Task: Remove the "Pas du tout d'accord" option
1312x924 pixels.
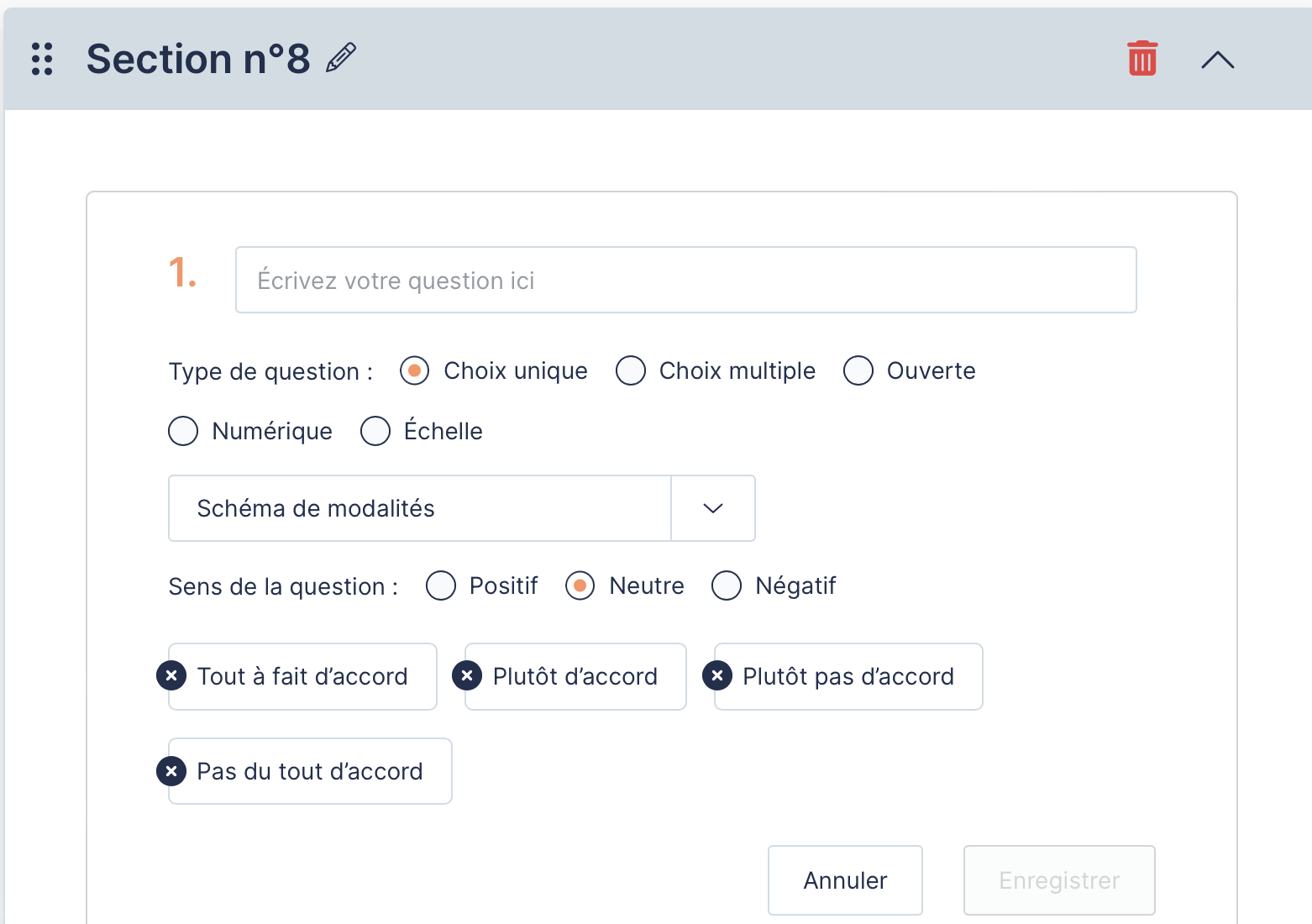Action: pos(171,770)
